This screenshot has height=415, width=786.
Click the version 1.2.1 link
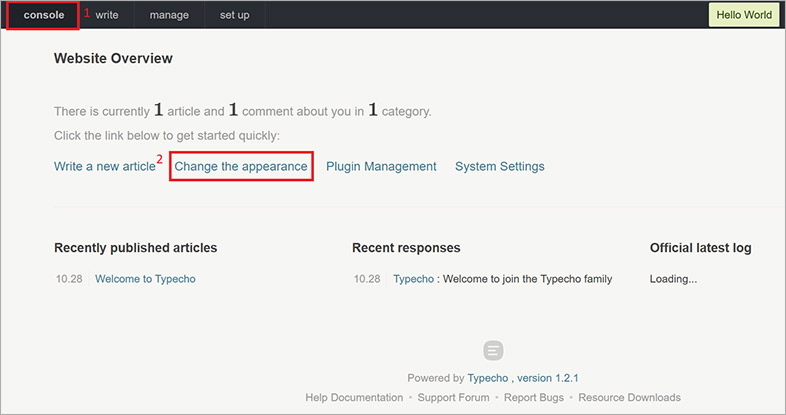click(x=547, y=378)
